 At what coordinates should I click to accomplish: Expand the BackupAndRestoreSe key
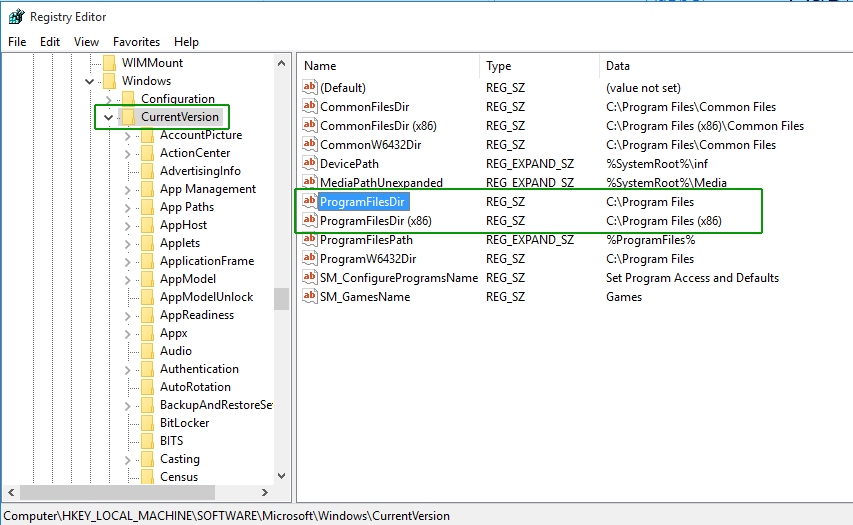pos(128,406)
